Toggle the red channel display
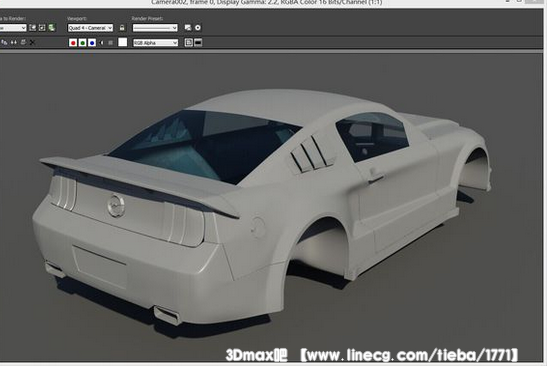 pos(73,43)
